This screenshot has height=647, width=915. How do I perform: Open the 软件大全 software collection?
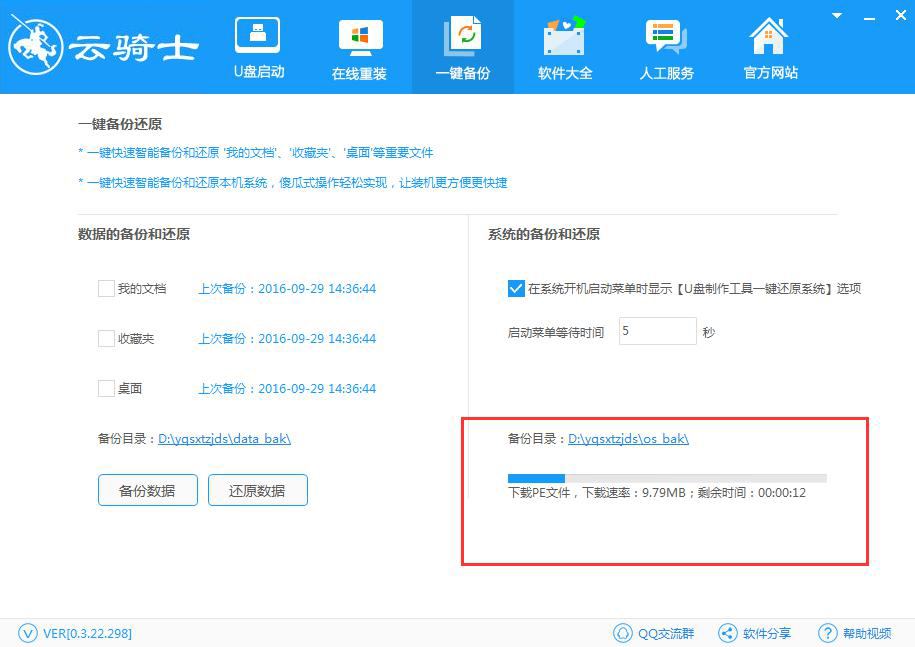point(564,45)
